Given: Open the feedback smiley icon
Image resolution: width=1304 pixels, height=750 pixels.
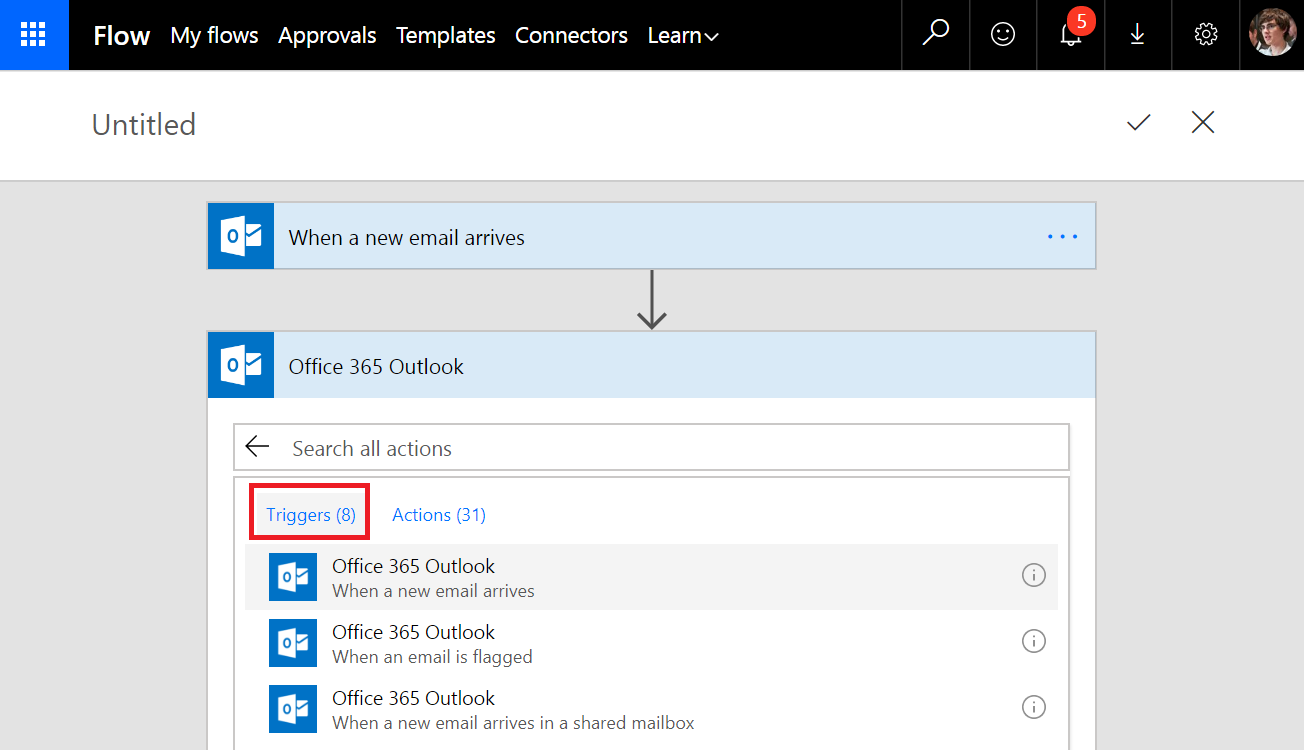Looking at the screenshot, I should [x=1002, y=35].
